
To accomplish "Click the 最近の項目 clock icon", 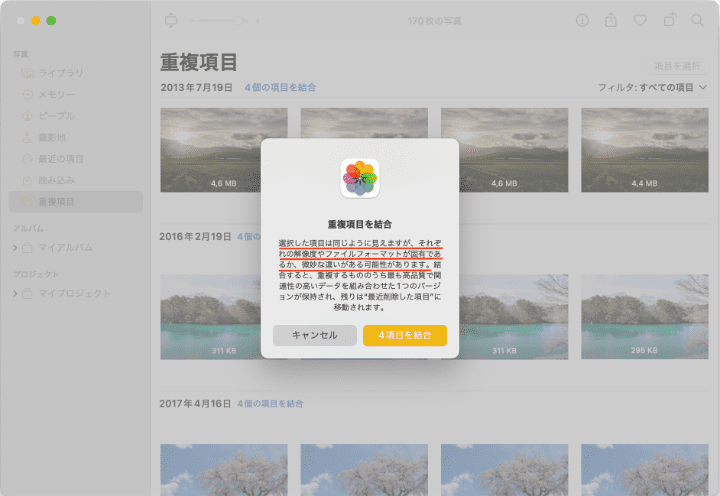I will pyautogui.click(x=28, y=159).
